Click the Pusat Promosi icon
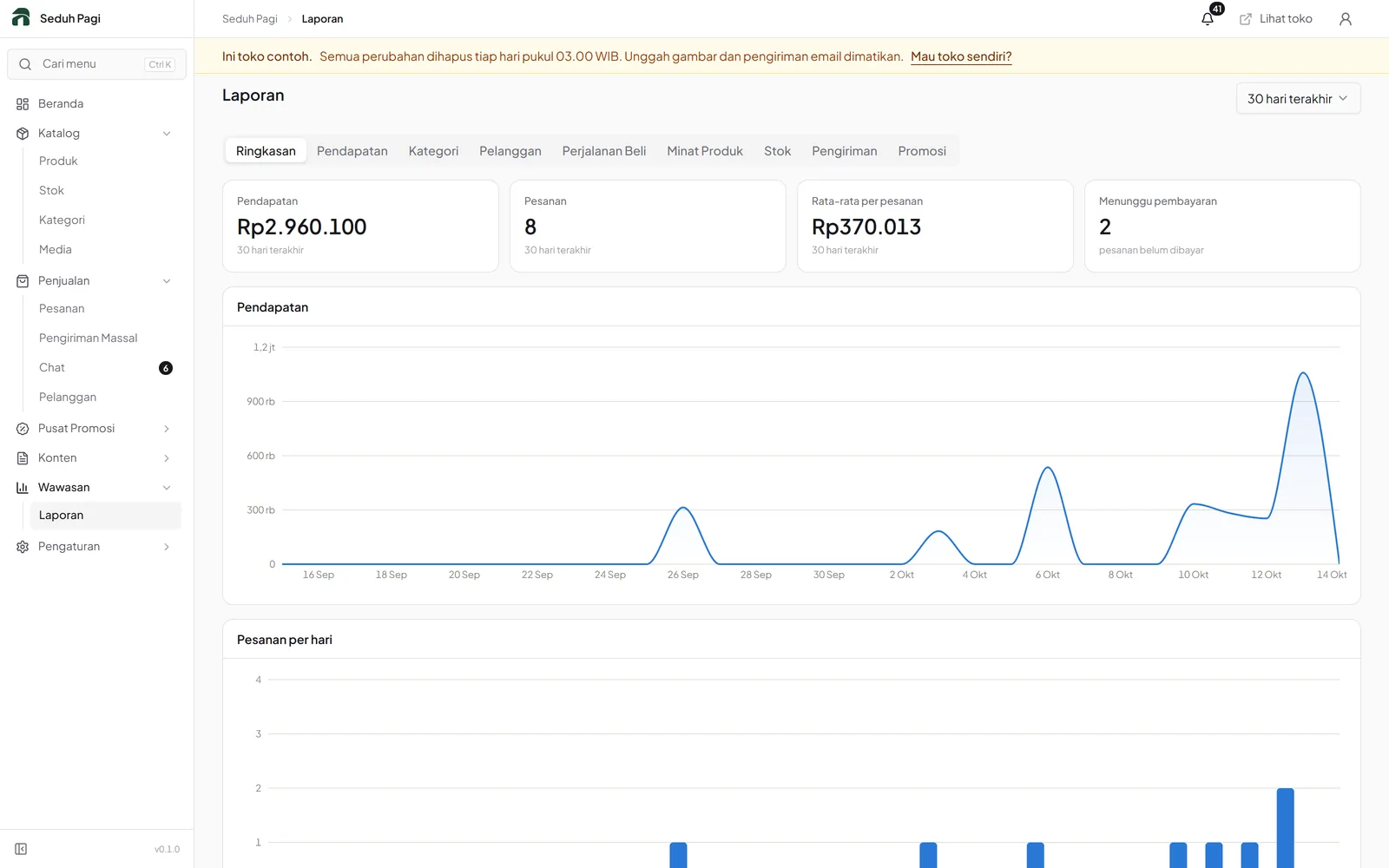This screenshot has height=868, width=1389. click(23, 429)
